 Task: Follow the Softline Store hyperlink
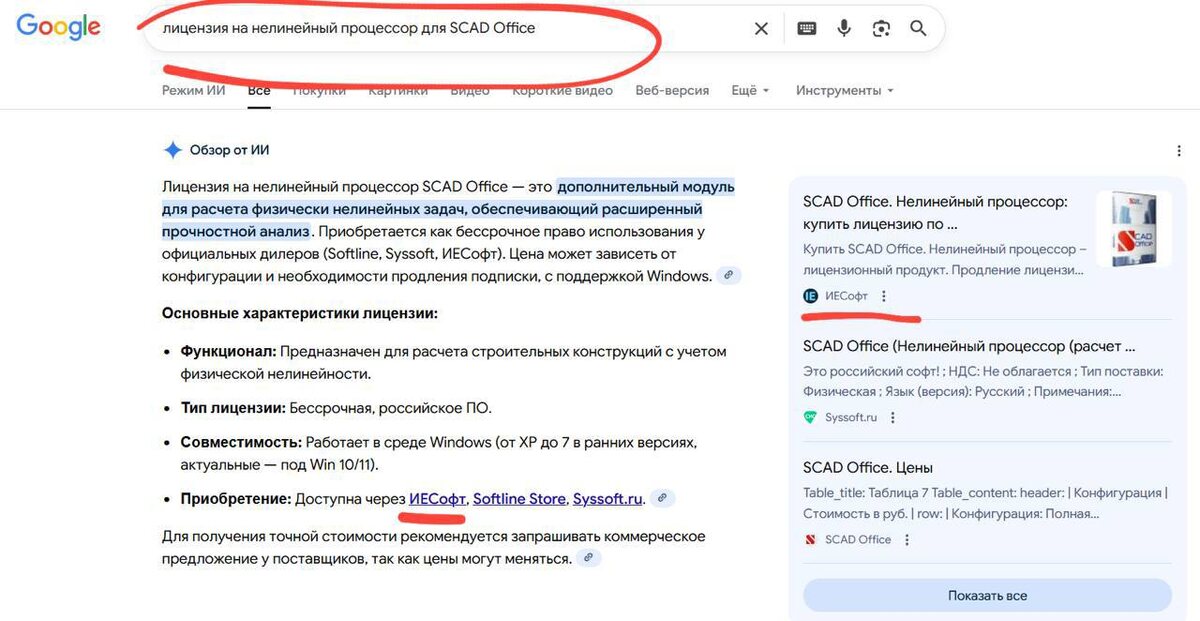520,498
